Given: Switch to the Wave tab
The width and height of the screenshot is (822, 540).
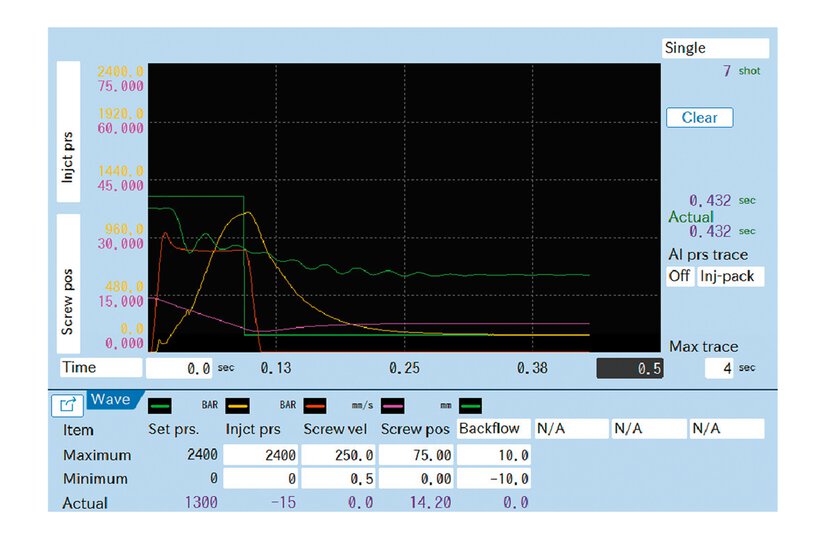Looking at the screenshot, I should (x=112, y=400).
